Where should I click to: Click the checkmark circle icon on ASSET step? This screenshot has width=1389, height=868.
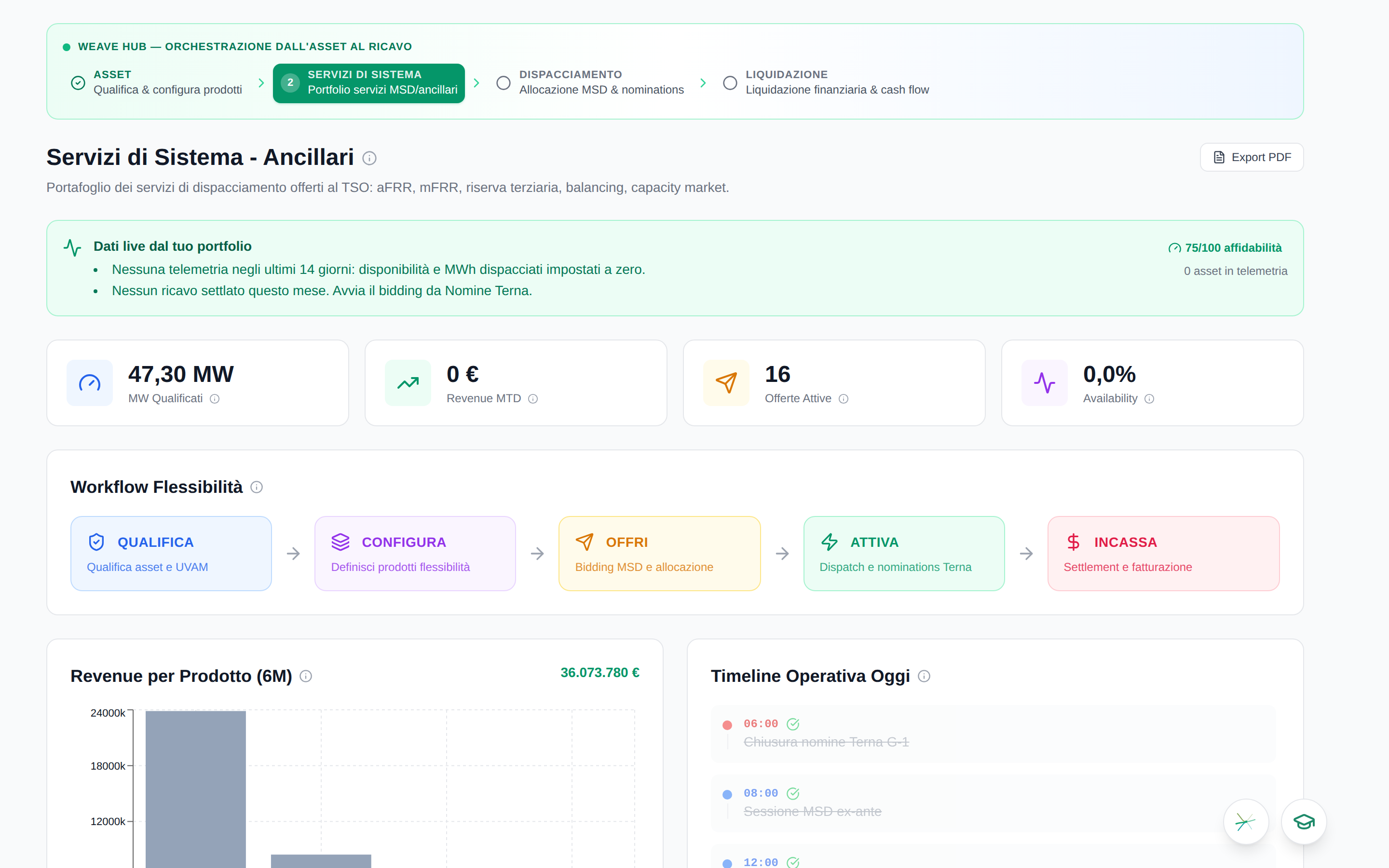pos(78,82)
